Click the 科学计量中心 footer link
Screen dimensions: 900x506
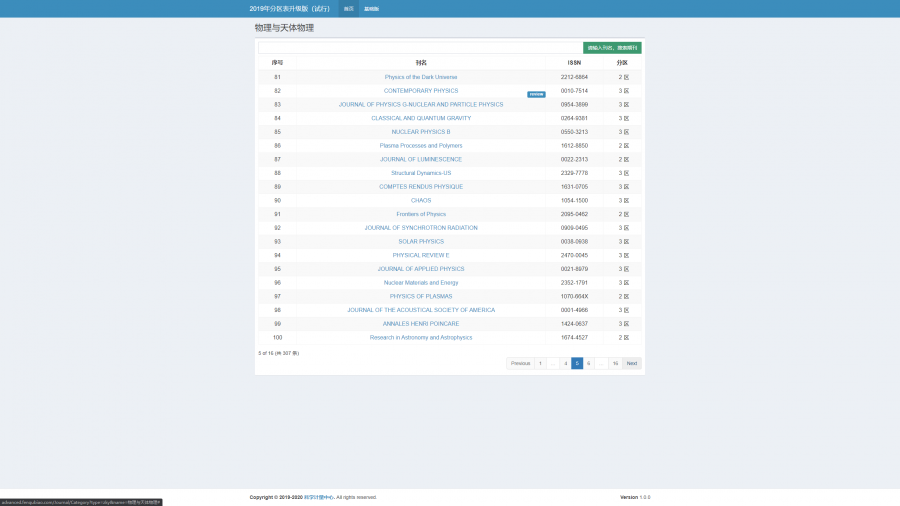coord(319,497)
